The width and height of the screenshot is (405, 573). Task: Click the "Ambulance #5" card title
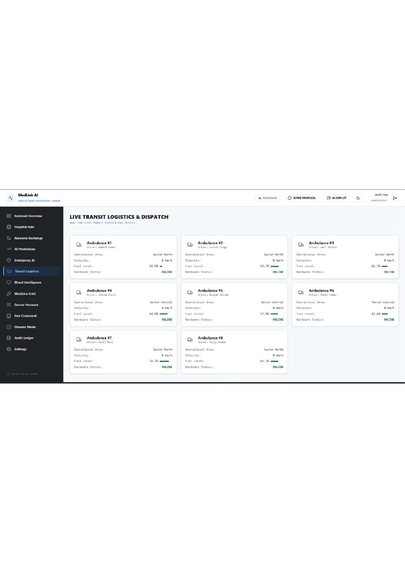tap(210, 290)
